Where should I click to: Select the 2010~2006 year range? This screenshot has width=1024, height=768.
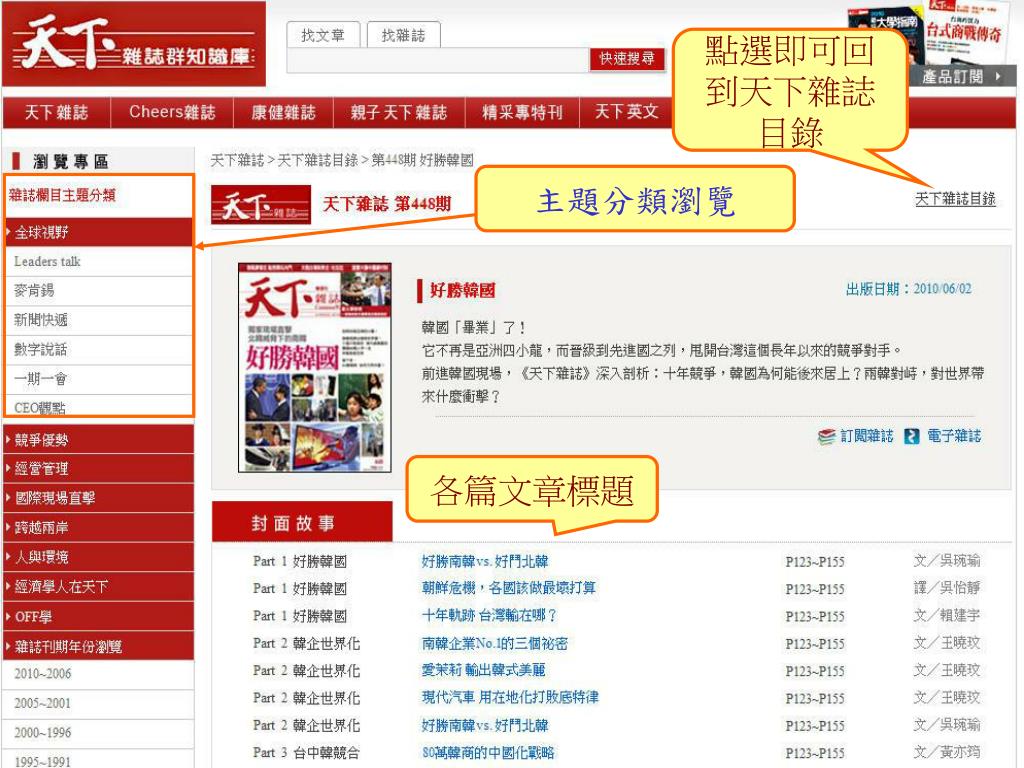[x=99, y=674]
